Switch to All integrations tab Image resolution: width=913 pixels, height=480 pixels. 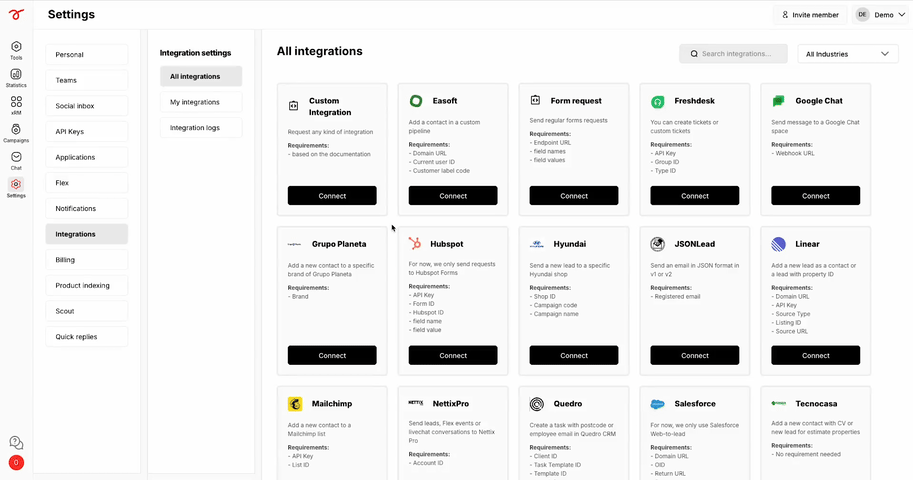click(x=201, y=76)
